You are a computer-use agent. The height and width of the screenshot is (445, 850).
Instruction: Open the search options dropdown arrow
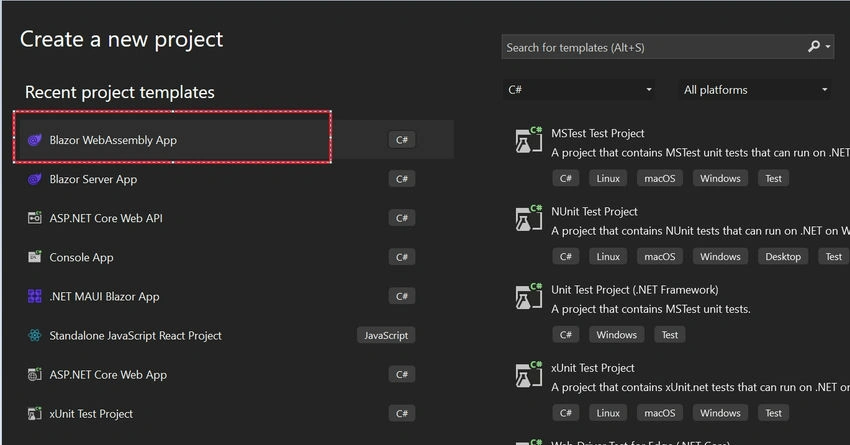point(828,47)
